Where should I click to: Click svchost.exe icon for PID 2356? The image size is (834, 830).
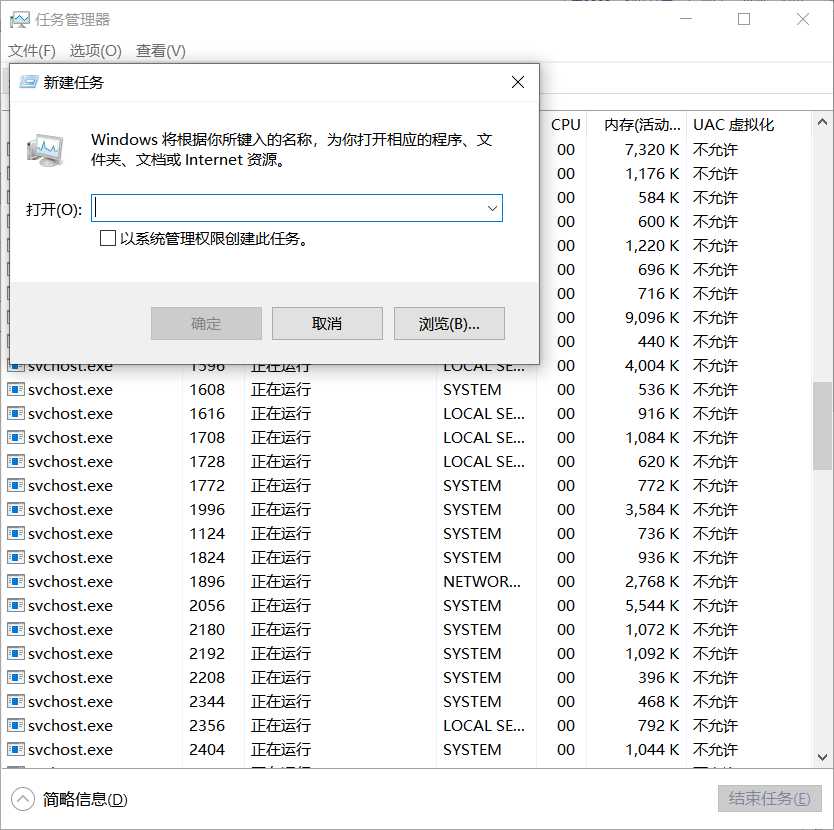15,725
